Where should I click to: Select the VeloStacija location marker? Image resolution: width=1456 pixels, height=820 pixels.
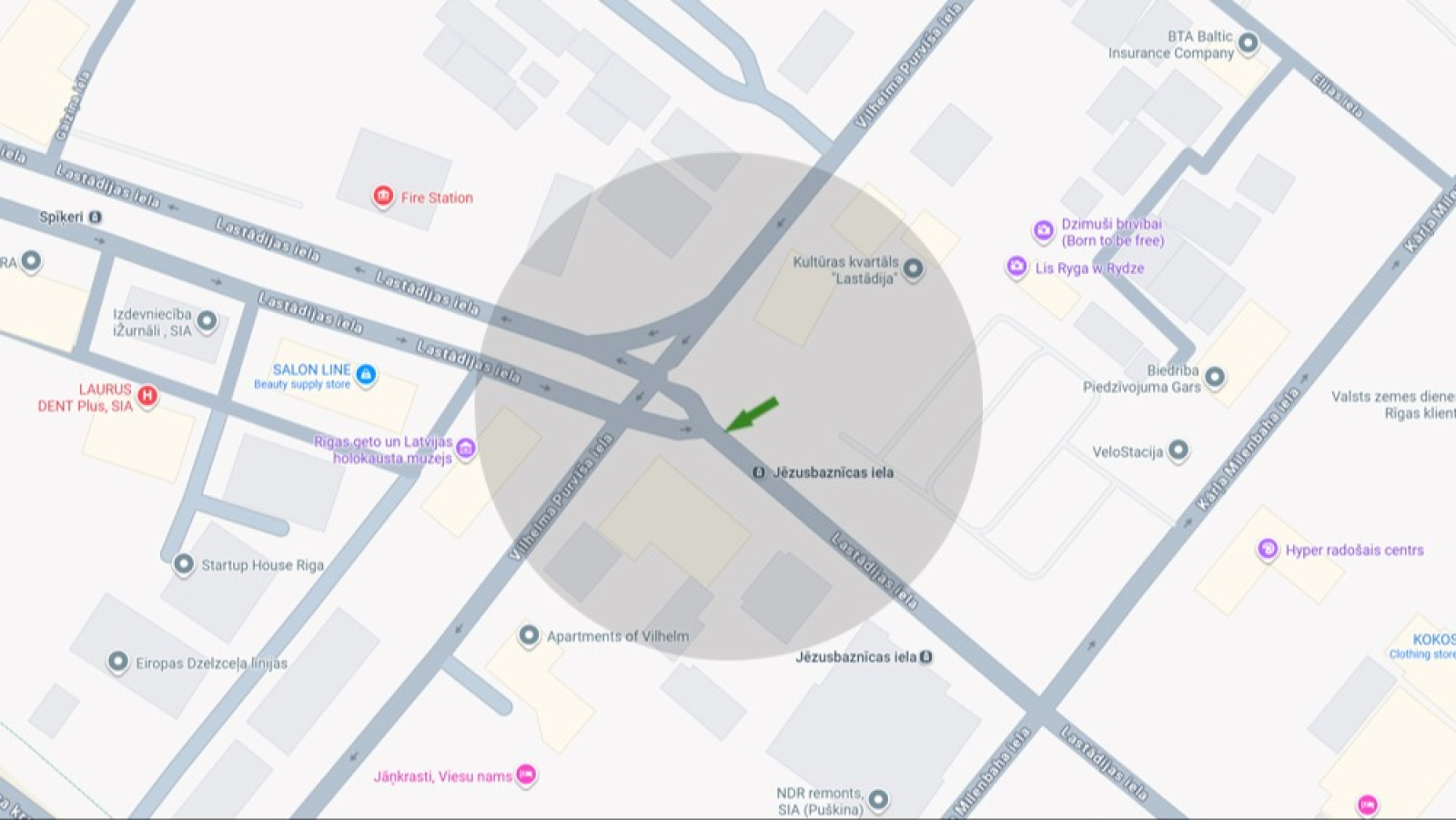[1178, 450]
